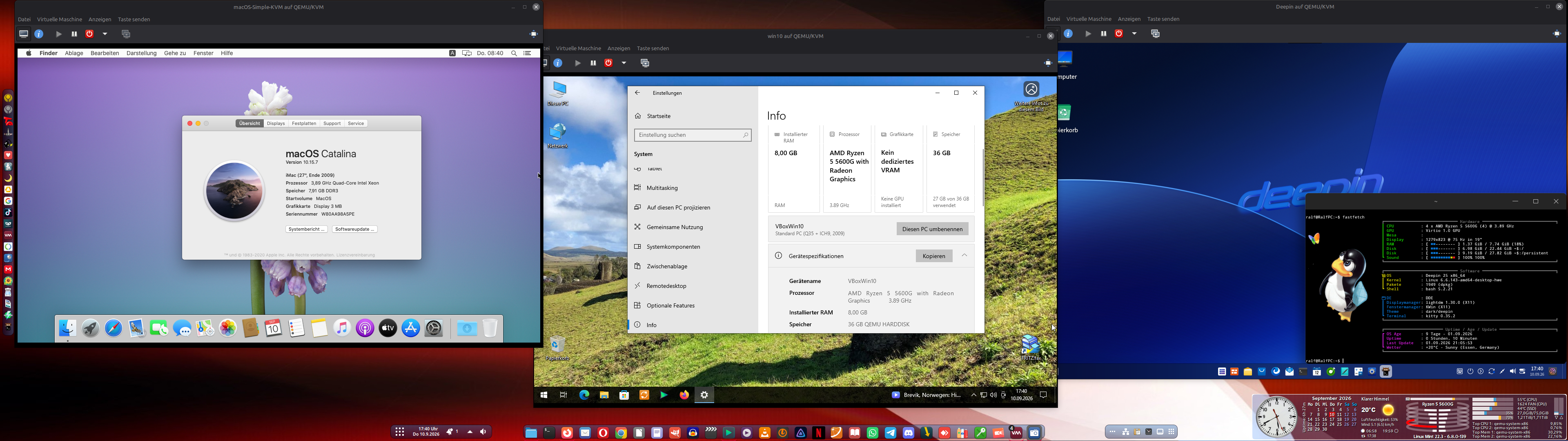
Task: Open the Deepin file manager in the dock
Action: (x=1247, y=372)
